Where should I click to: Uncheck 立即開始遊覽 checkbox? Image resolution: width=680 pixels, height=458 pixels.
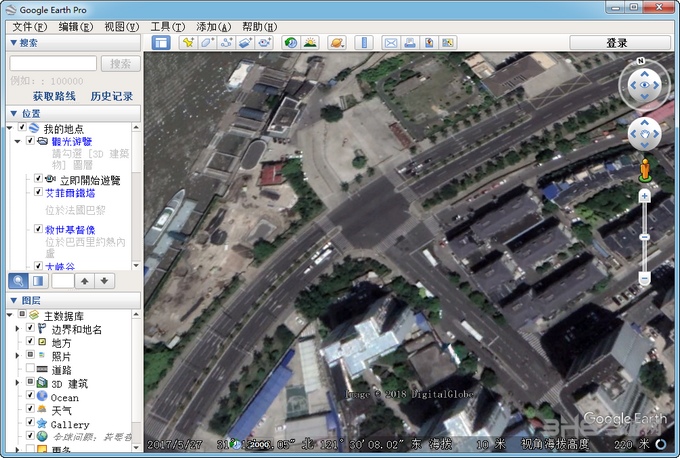pyautogui.click(x=38, y=178)
